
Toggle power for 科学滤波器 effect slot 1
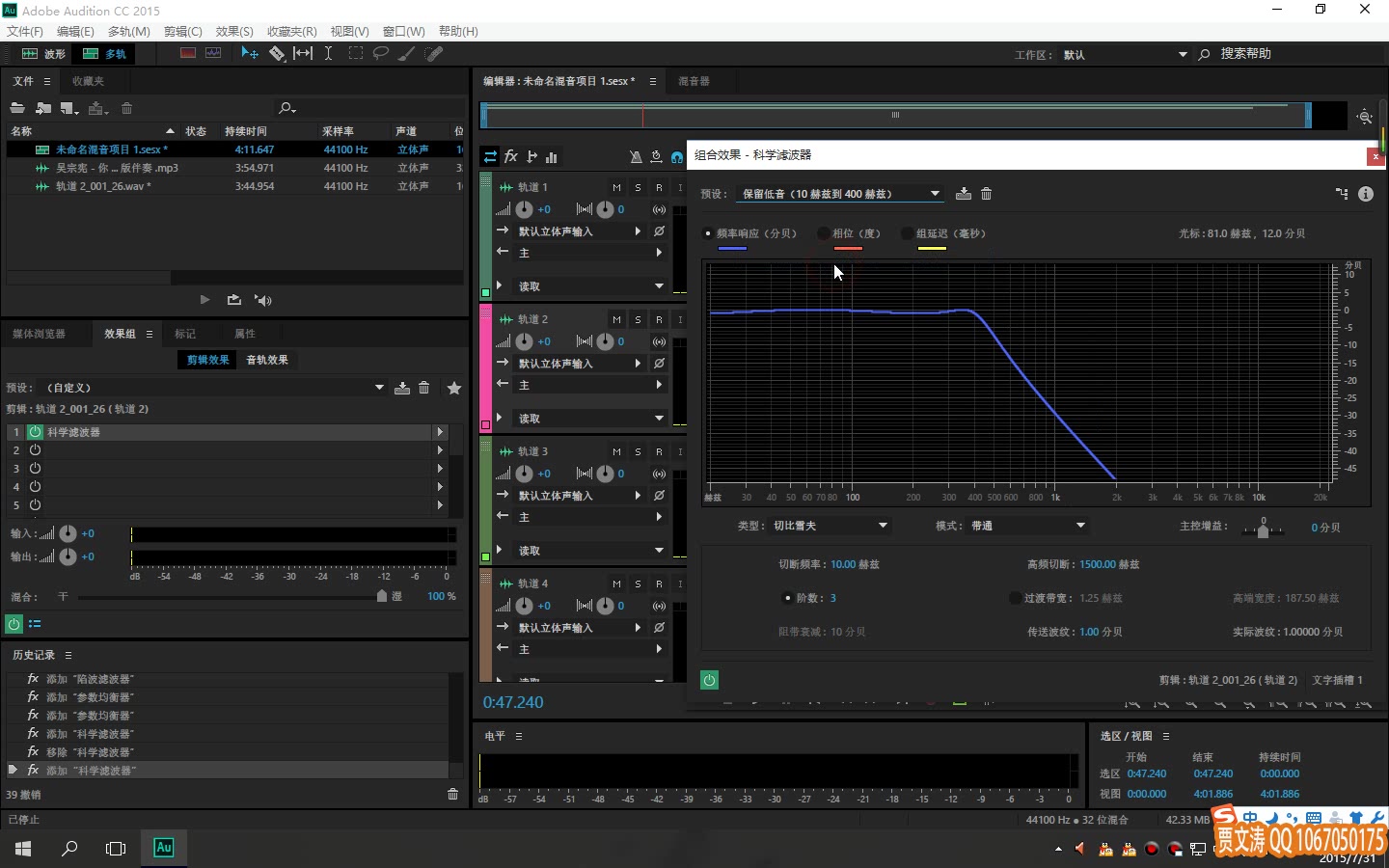click(x=35, y=432)
